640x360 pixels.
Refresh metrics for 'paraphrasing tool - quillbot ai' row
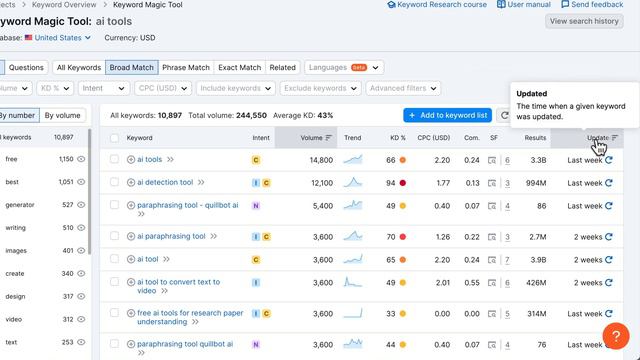coord(609,206)
